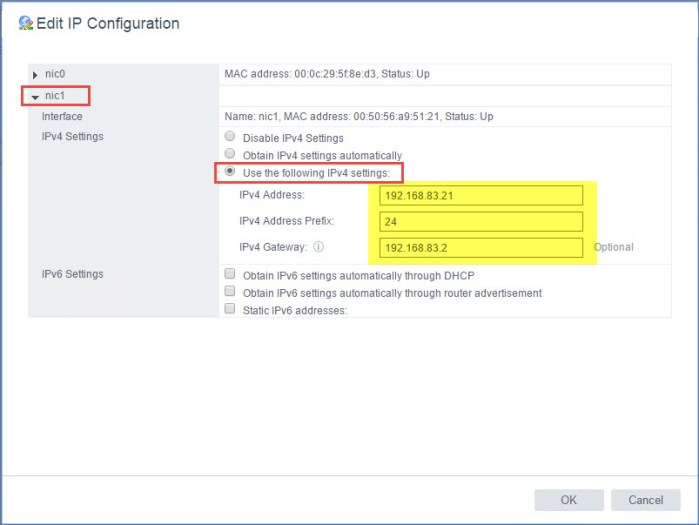Screen dimensions: 699x525
Task: Click the 'IPv4 Gateway:' field label
Action: [273, 247]
